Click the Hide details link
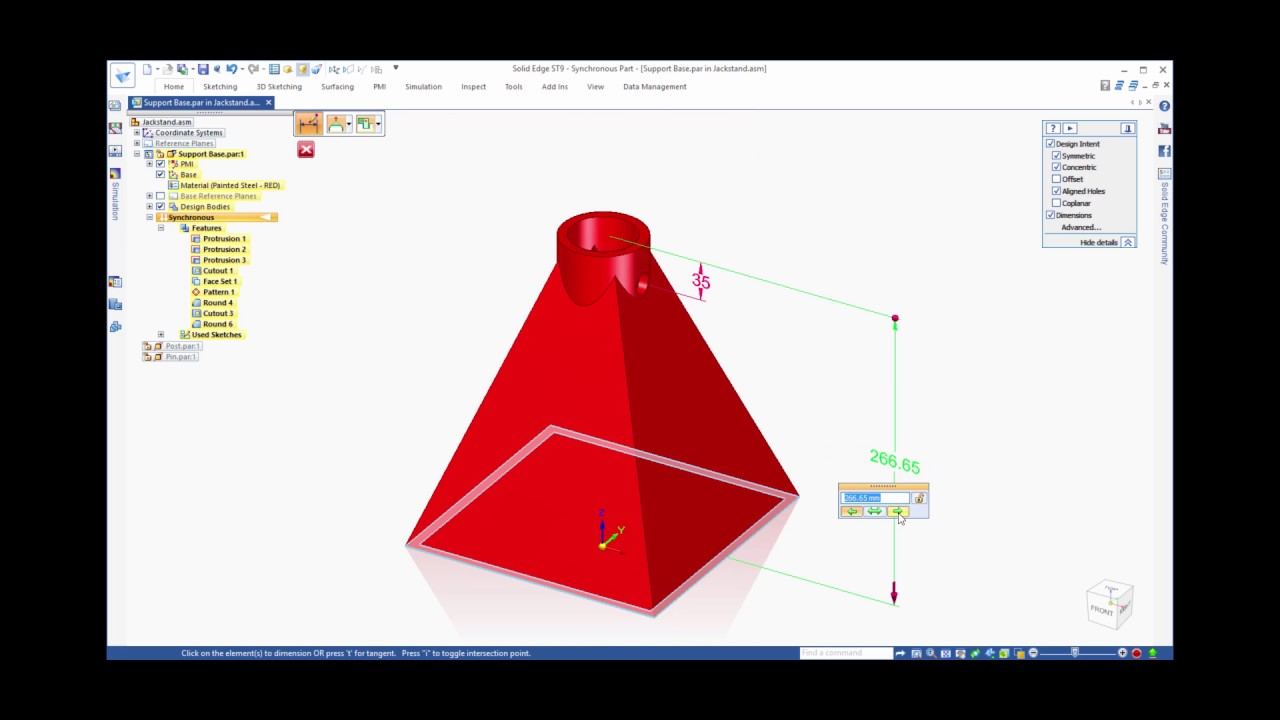Screen dimensions: 1280x720 pos(1098,243)
